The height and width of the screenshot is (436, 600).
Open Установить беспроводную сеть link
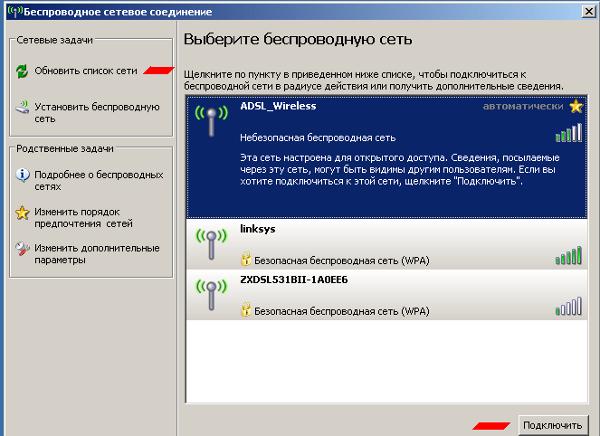click(97, 113)
